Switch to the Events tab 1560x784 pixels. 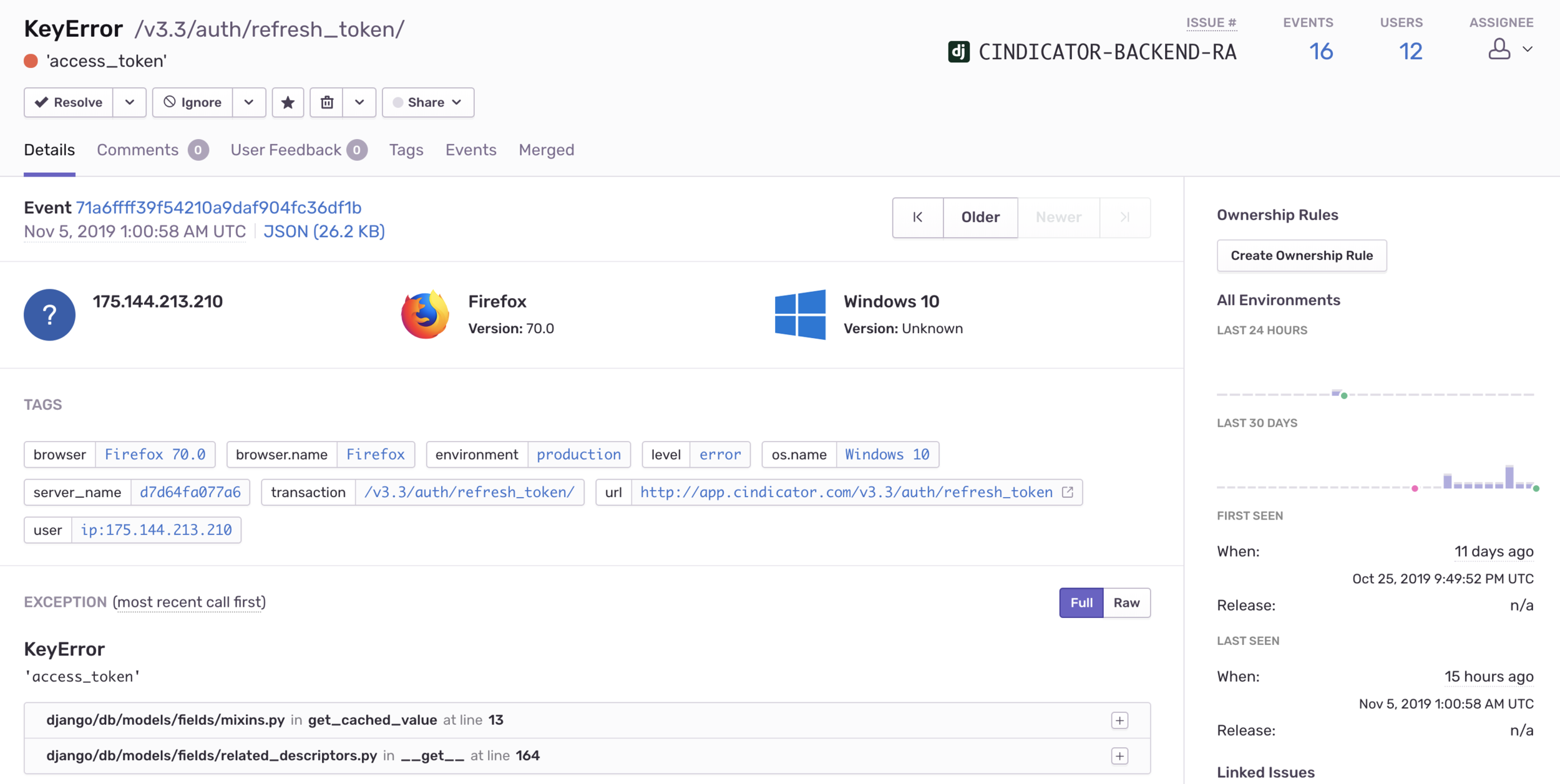pos(470,150)
